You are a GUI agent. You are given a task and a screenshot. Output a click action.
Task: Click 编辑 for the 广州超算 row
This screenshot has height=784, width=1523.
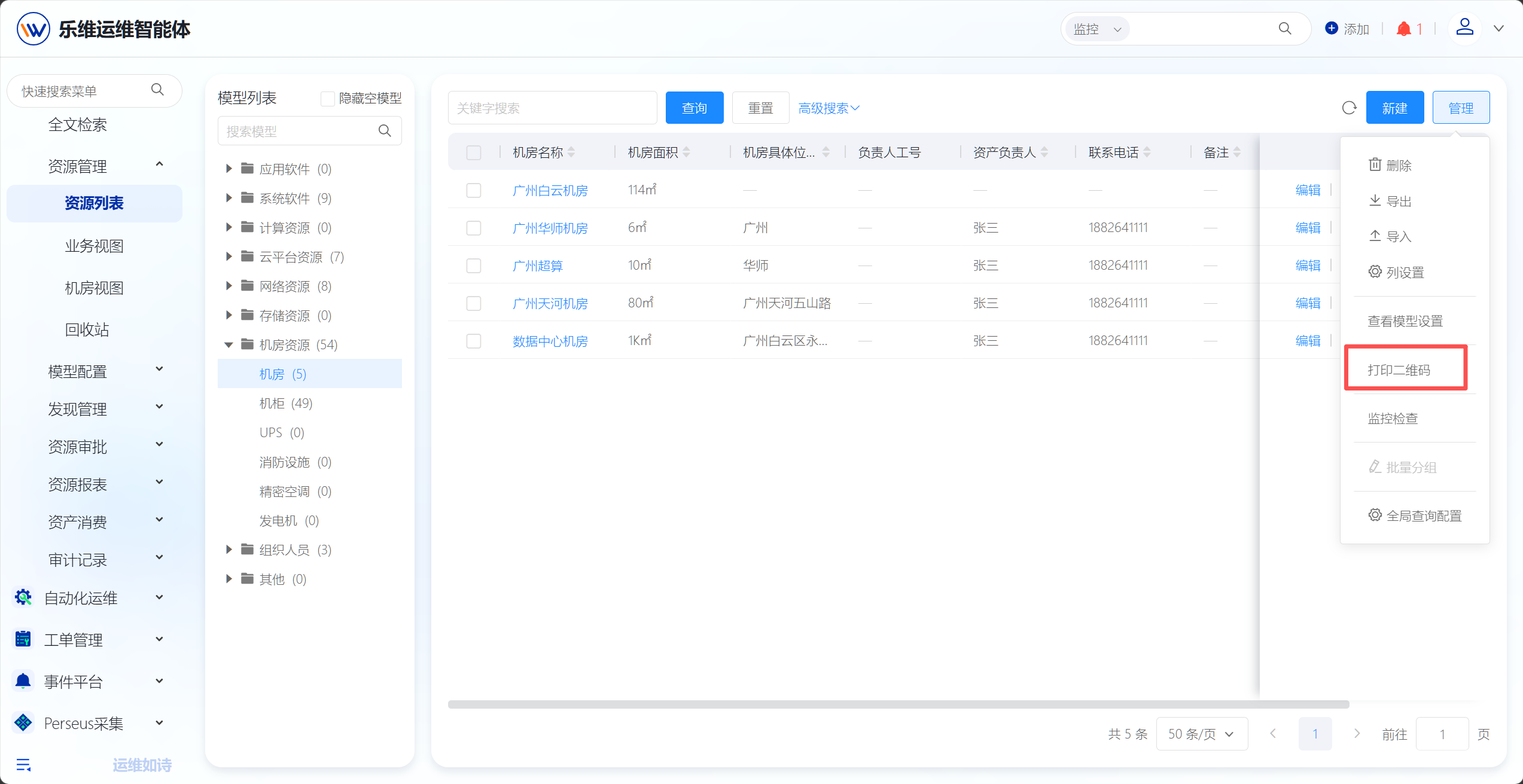click(1308, 266)
